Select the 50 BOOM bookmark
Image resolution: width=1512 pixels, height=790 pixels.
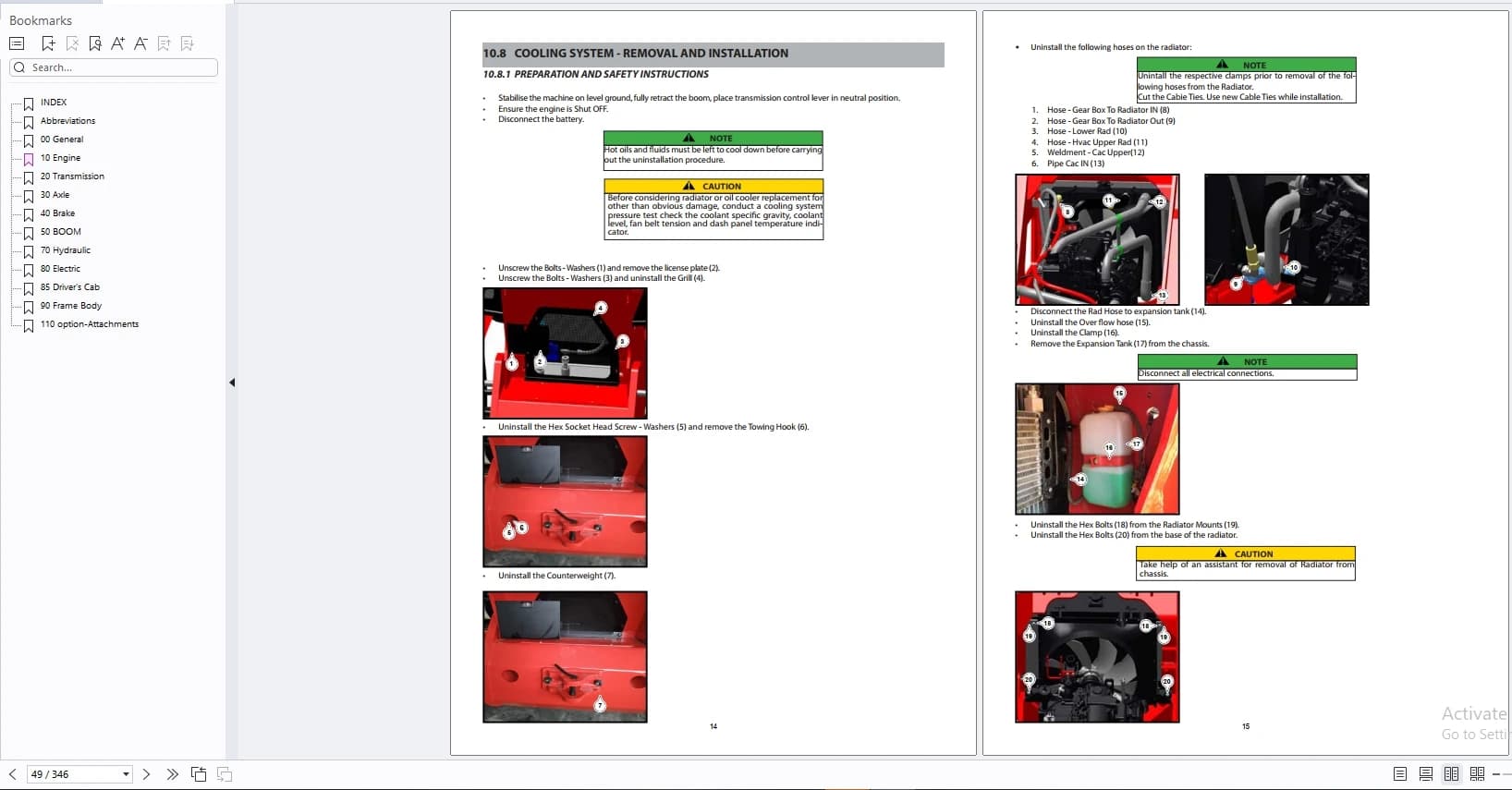60,232
